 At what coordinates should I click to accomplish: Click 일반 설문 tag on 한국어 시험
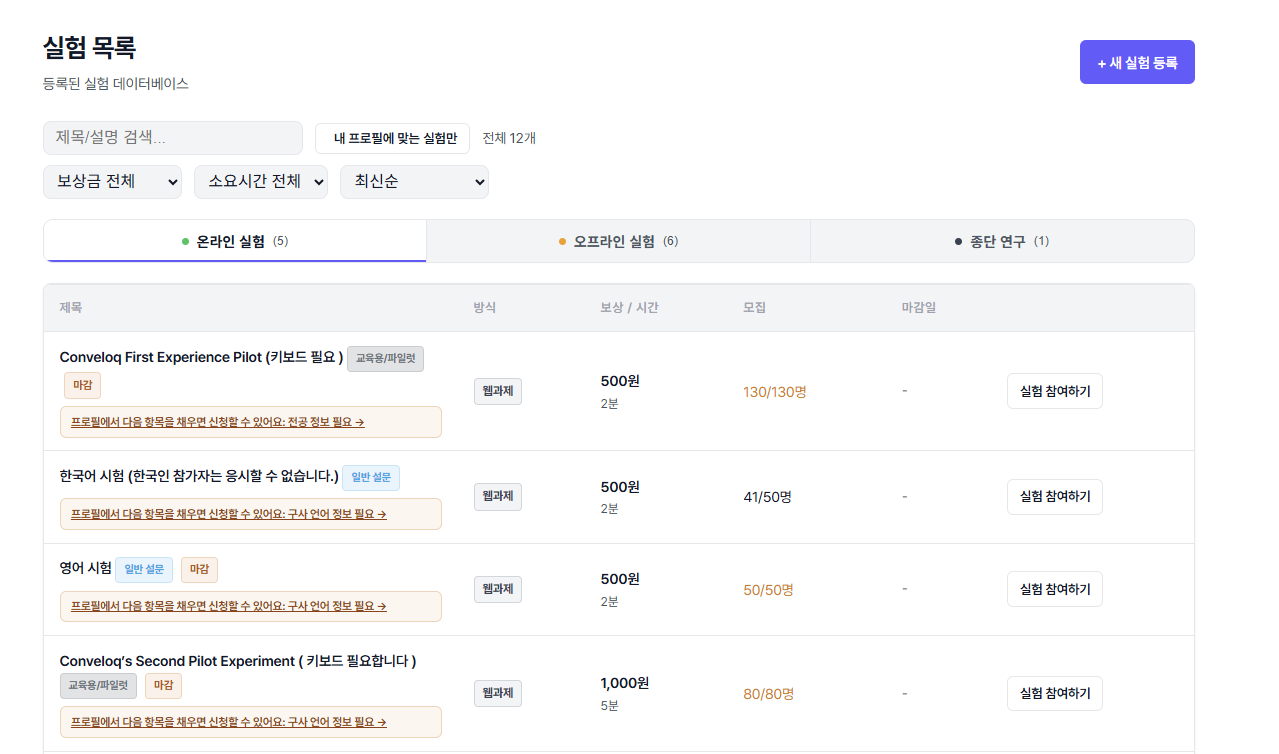(371, 478)
